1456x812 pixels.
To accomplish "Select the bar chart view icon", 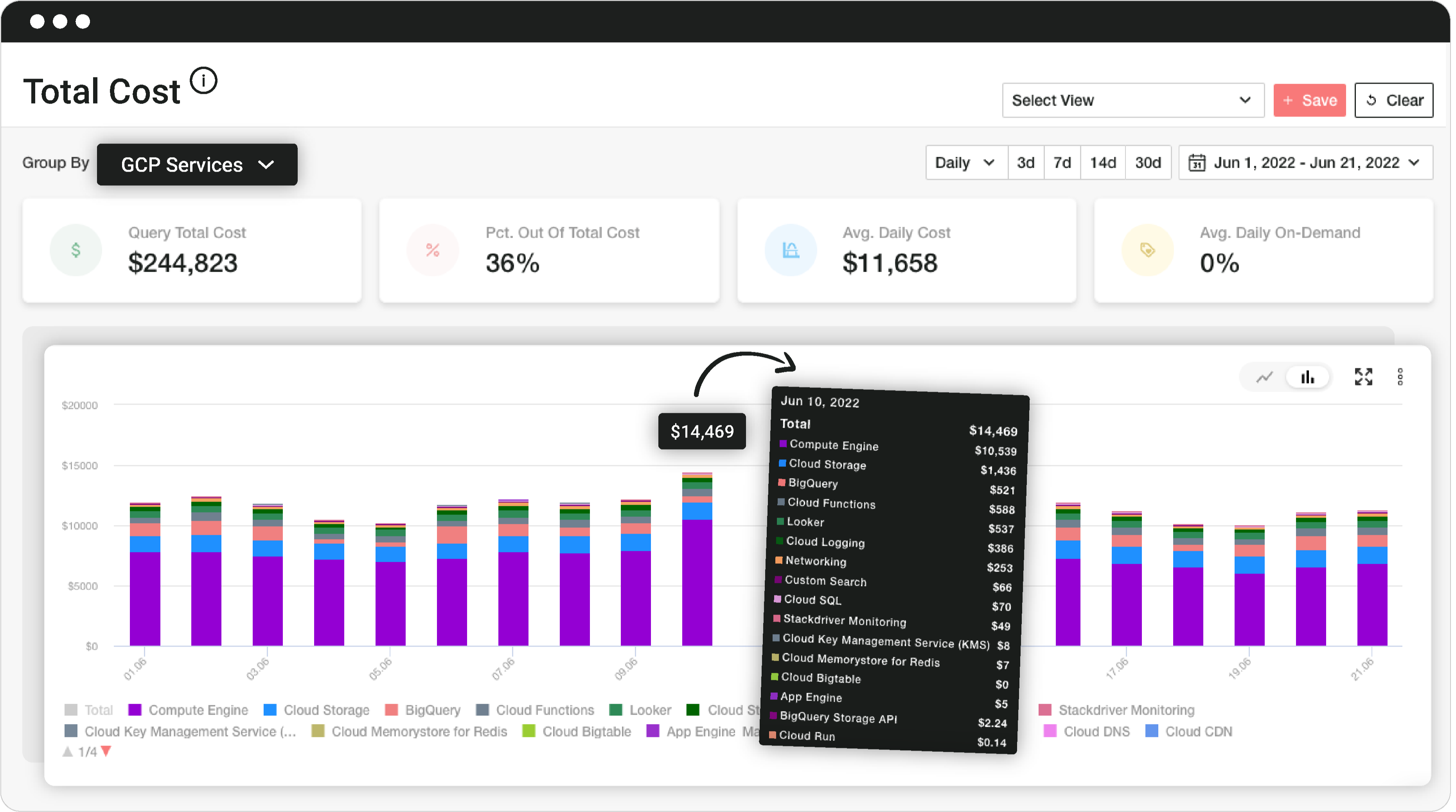I will point(1308,377).
